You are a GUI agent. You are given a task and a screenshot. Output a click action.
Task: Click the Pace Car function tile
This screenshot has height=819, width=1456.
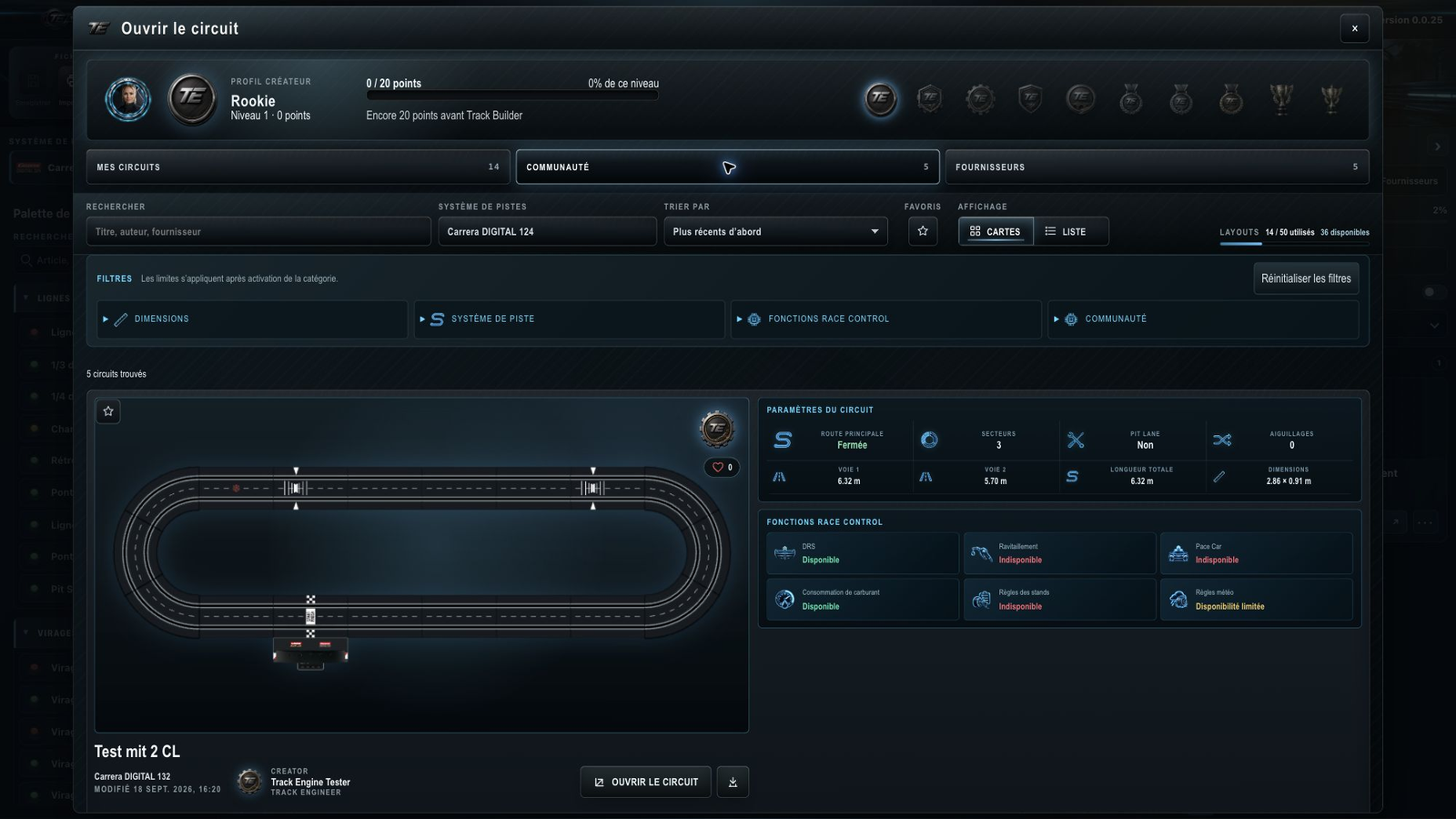(x=1256, y=553)
